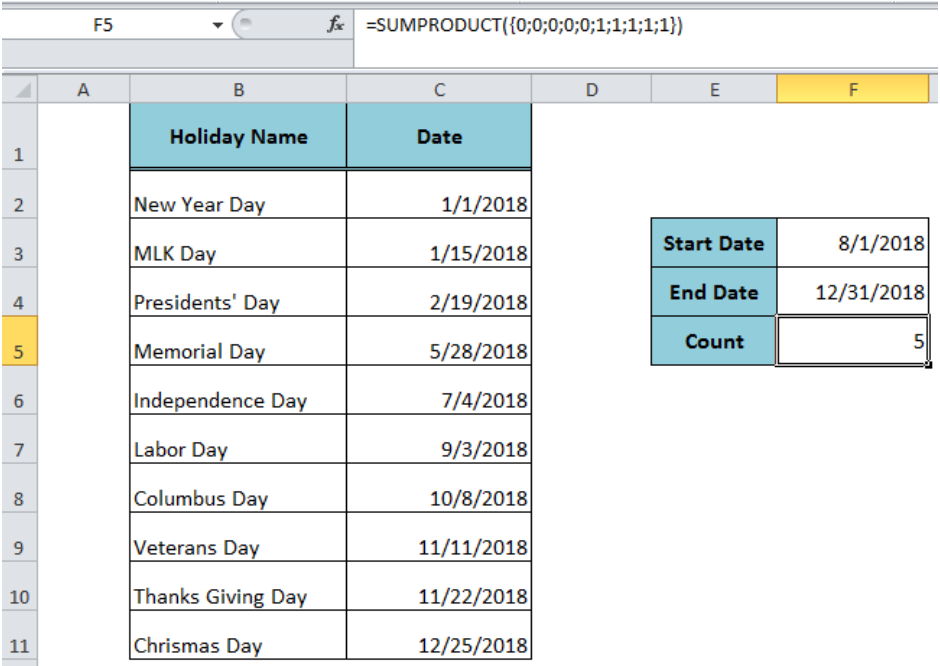This screenshot has width=940, height=666.
Task: Select the Christmas Day cell
Action: (x=238, y=645)
